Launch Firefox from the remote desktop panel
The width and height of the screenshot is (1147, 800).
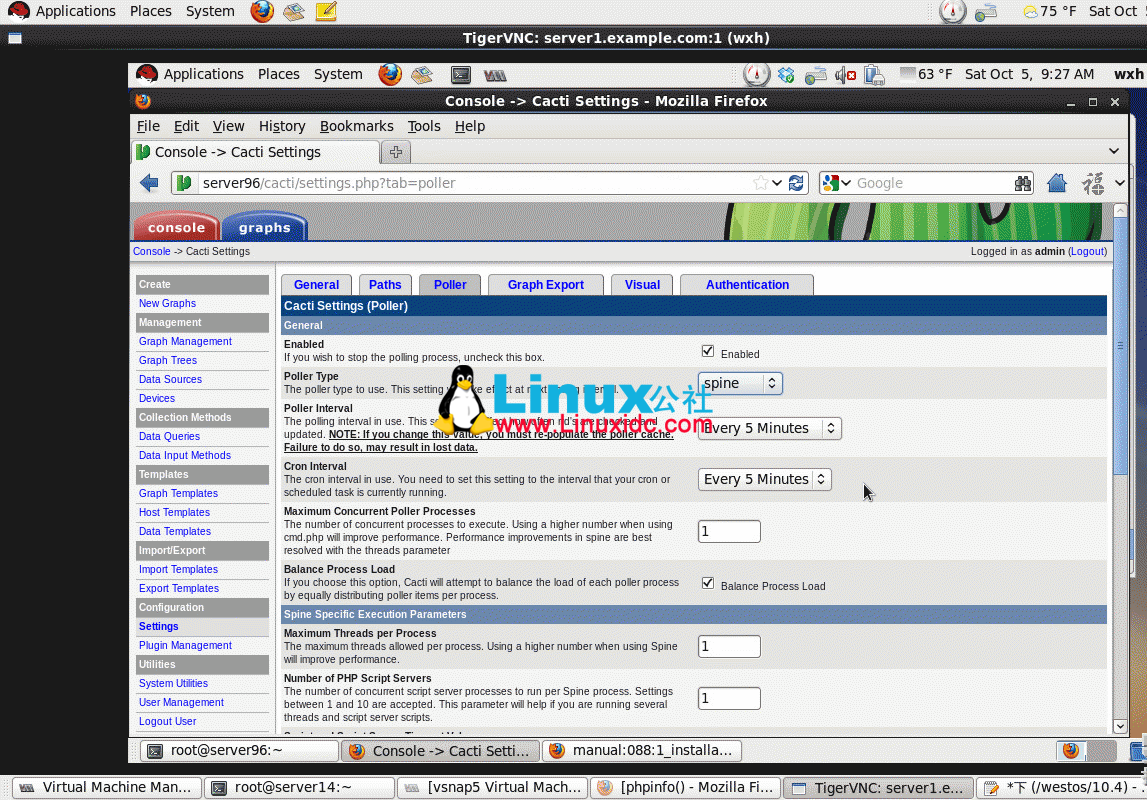pos(390,74)
